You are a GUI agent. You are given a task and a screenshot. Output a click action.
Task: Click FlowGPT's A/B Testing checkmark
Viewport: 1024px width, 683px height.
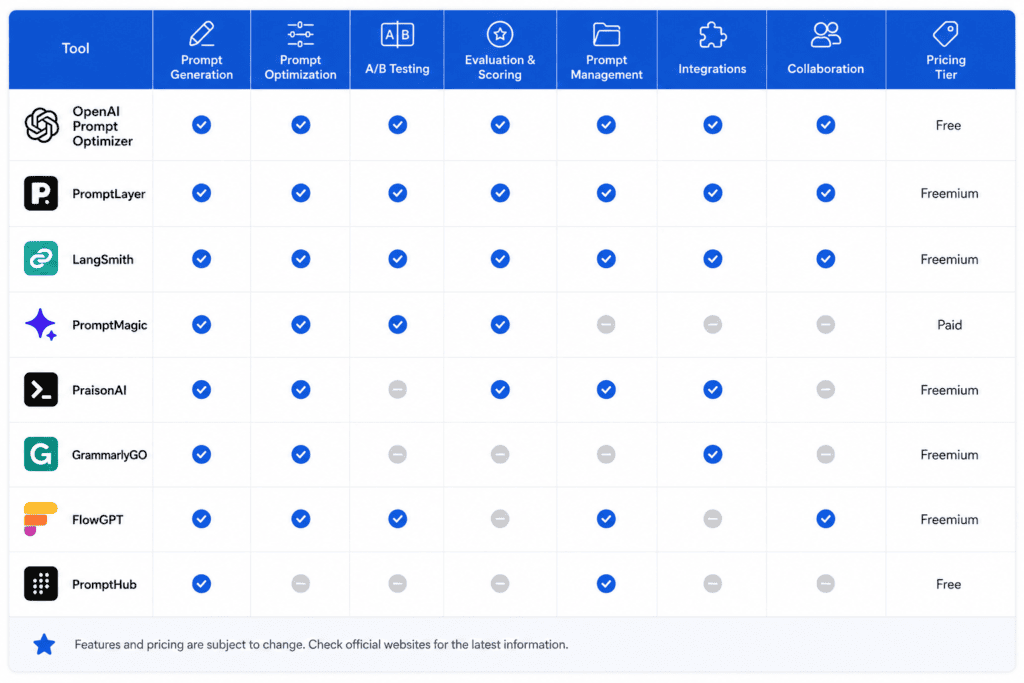click(397, 519)
